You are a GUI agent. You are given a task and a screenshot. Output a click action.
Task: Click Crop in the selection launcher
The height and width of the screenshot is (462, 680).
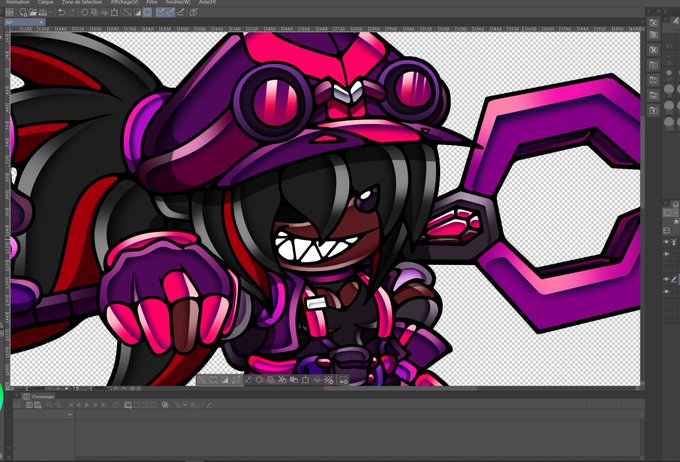point(213,380)
